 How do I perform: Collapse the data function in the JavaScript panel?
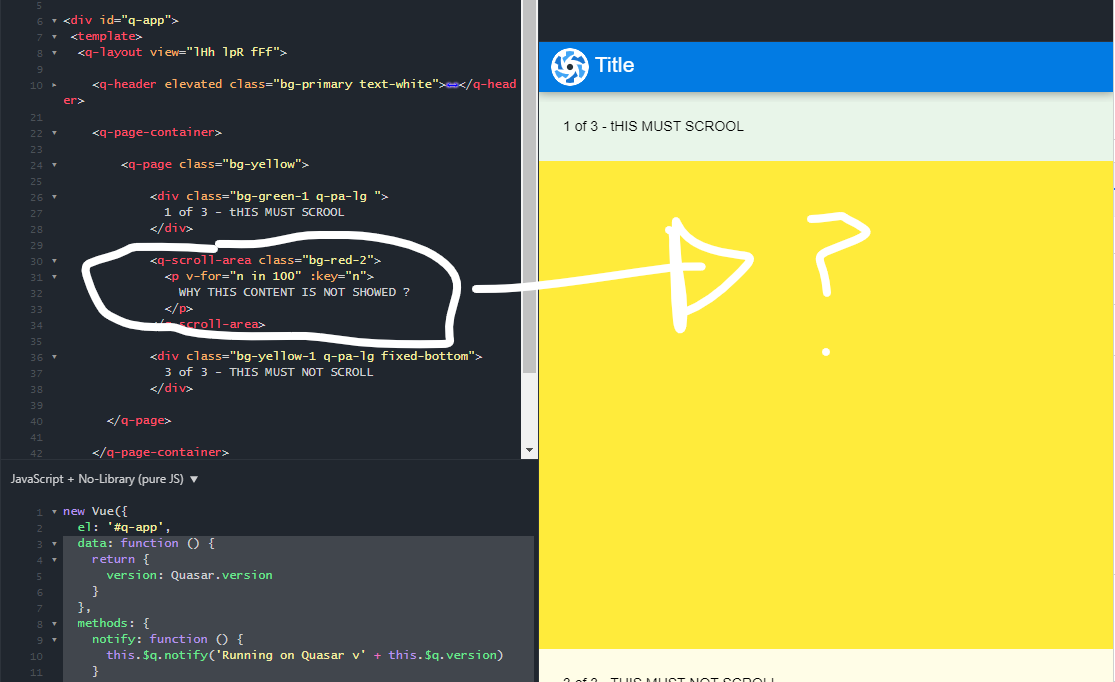[x=53, y=543]
